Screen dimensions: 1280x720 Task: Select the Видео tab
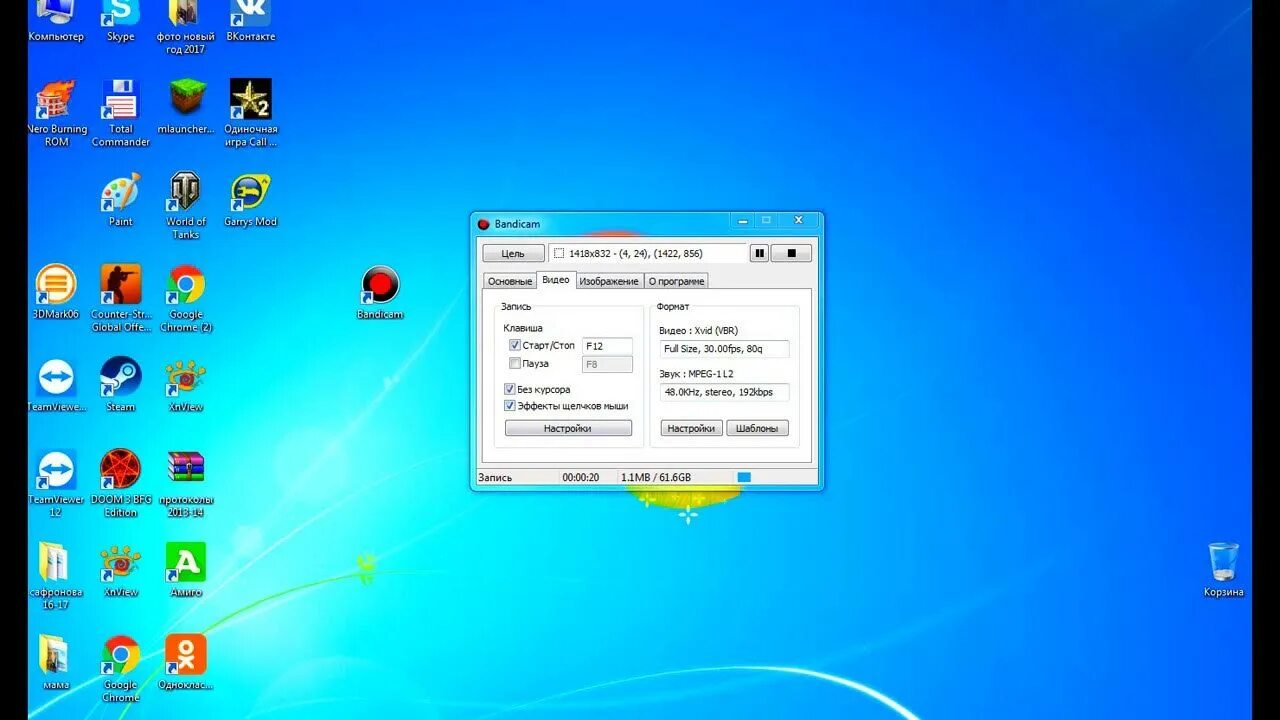(x=556, y=280)
